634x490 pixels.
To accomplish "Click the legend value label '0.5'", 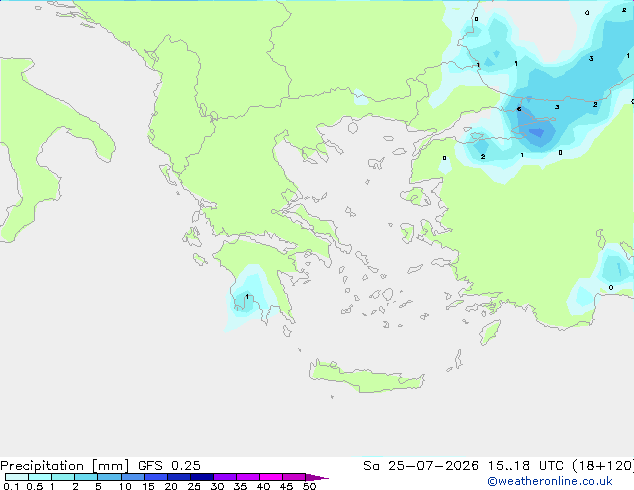I will (34, 486).
